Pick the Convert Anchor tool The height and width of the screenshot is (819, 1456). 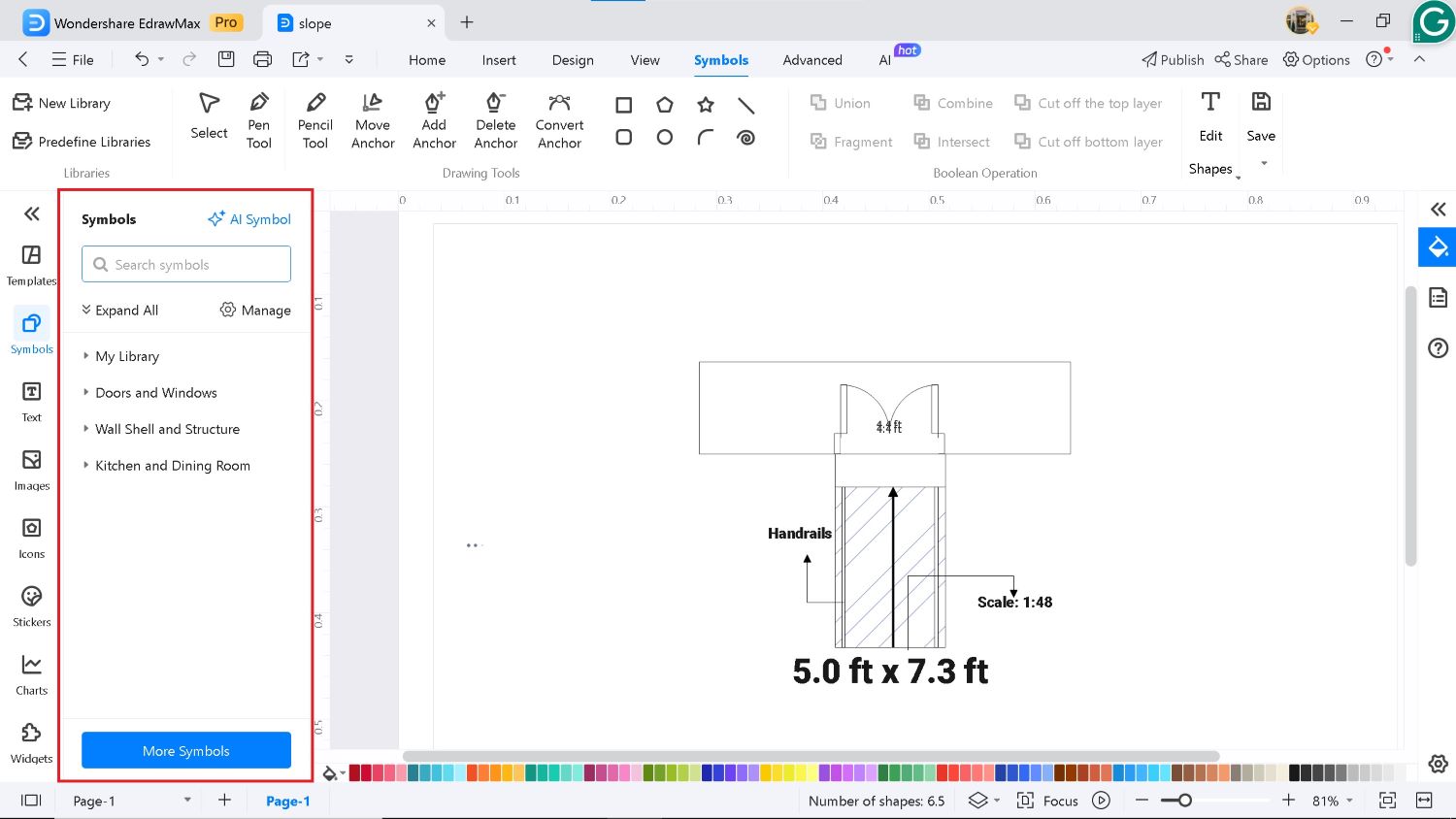pyautogui.click(x=559, y=121)
